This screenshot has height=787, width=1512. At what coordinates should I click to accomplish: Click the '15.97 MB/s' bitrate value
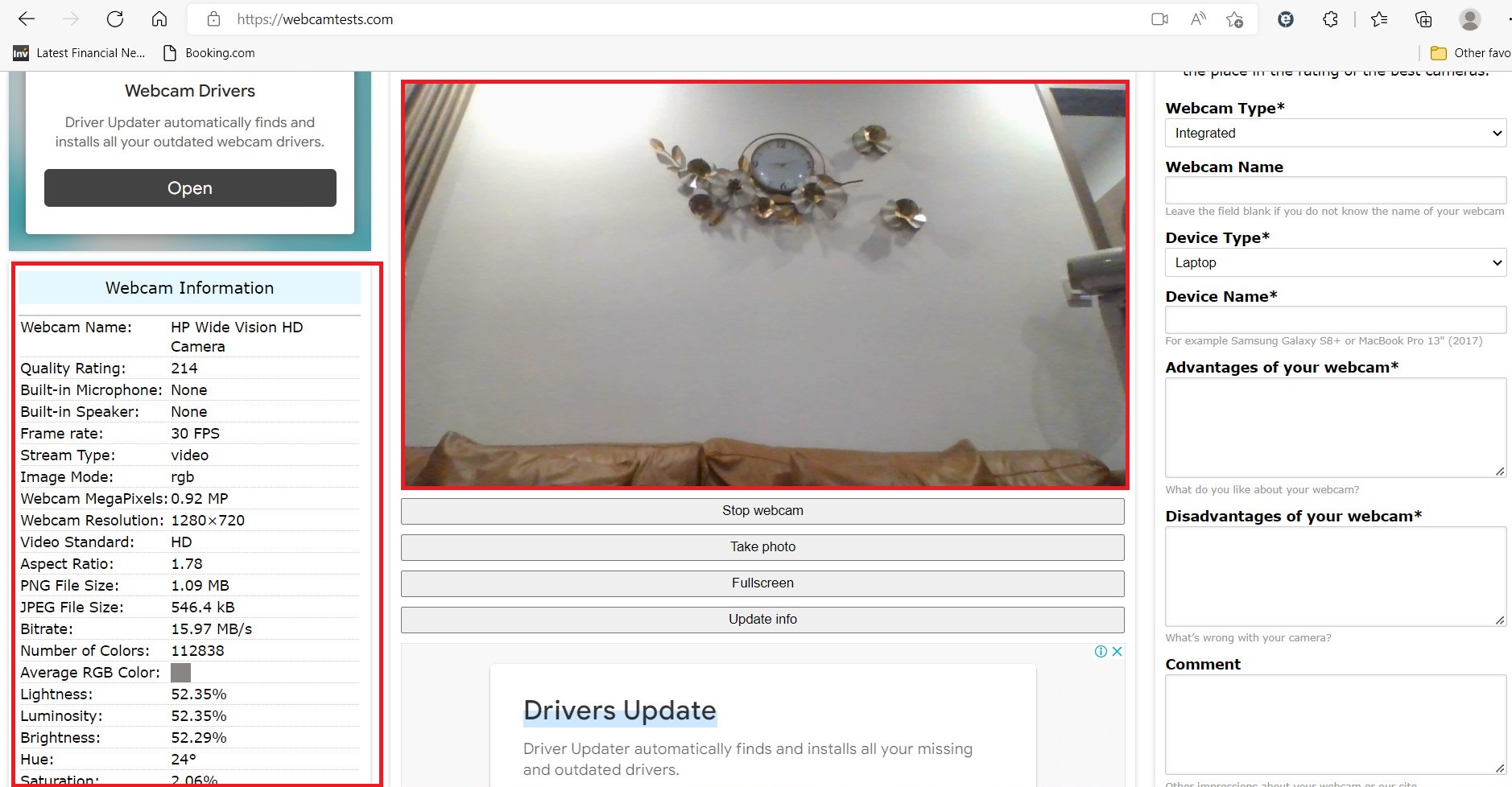coord(212,629)
